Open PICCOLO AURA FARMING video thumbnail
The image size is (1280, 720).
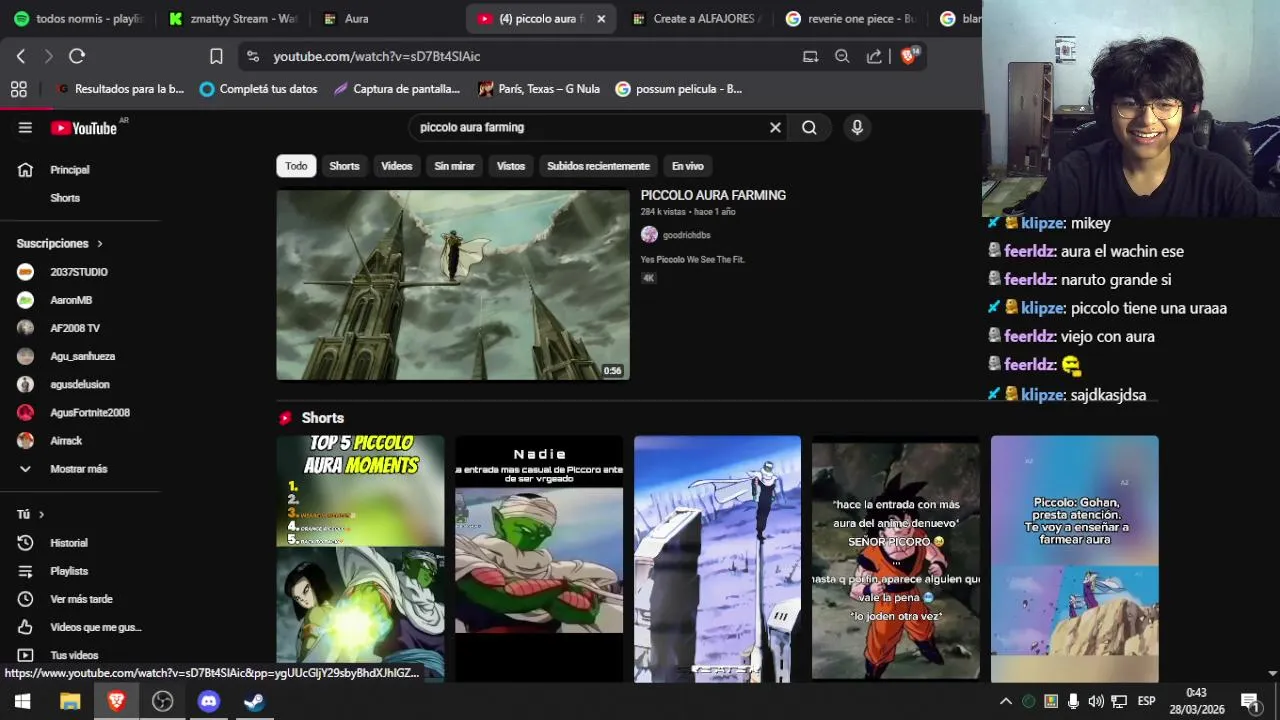click(453, 285)
